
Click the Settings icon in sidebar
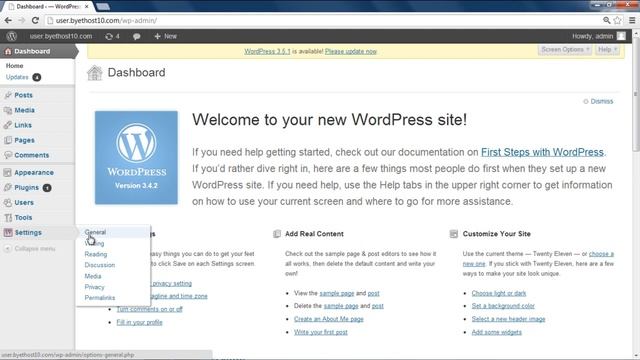click(x=8, y=233)
